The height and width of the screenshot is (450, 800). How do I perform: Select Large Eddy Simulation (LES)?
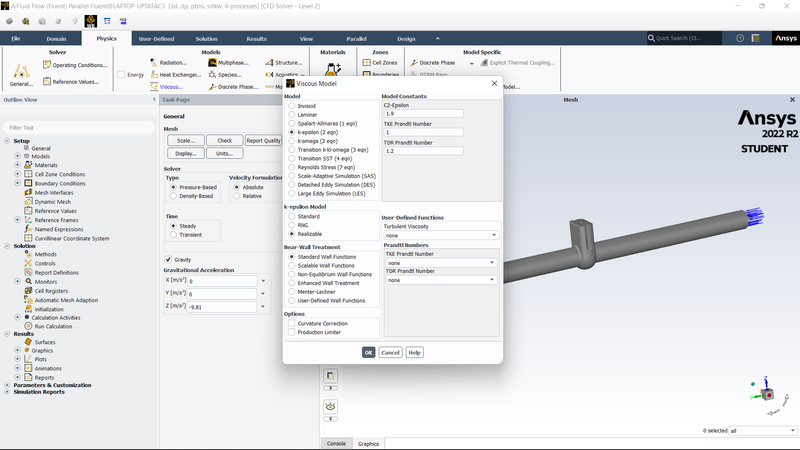point(291,193)
